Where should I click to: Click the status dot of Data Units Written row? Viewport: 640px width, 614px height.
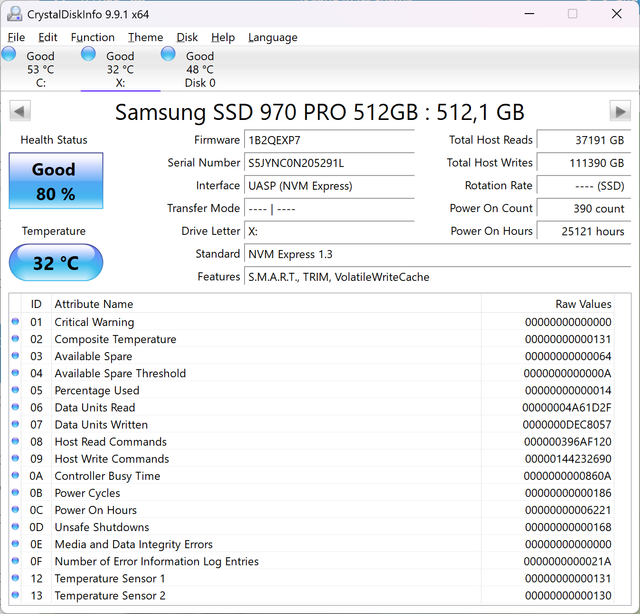pos(15,424)
